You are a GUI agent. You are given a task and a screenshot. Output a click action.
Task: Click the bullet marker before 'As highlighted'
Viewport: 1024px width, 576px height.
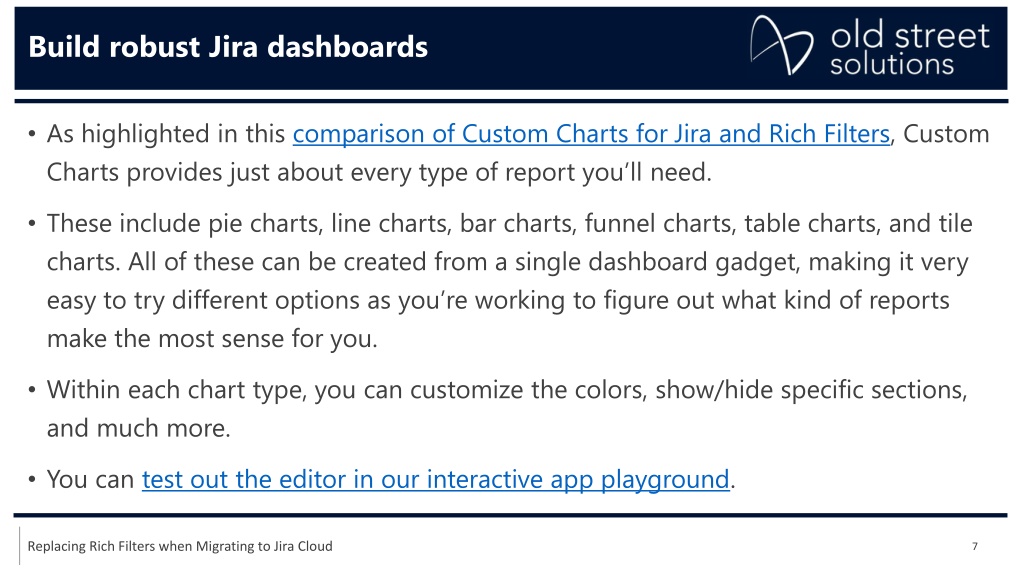[31, 134]
